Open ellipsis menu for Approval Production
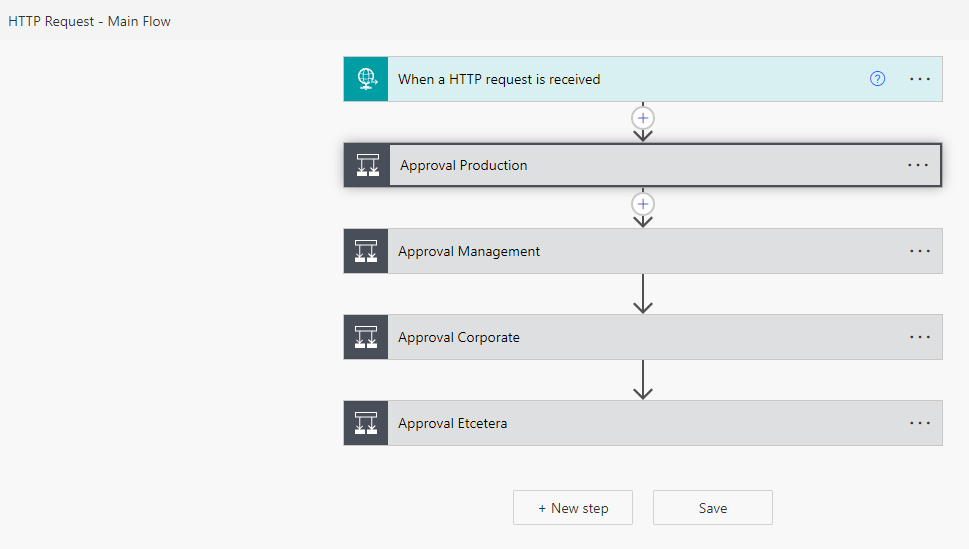This screenshot has width=969, height=549. (x=918, y=165)
